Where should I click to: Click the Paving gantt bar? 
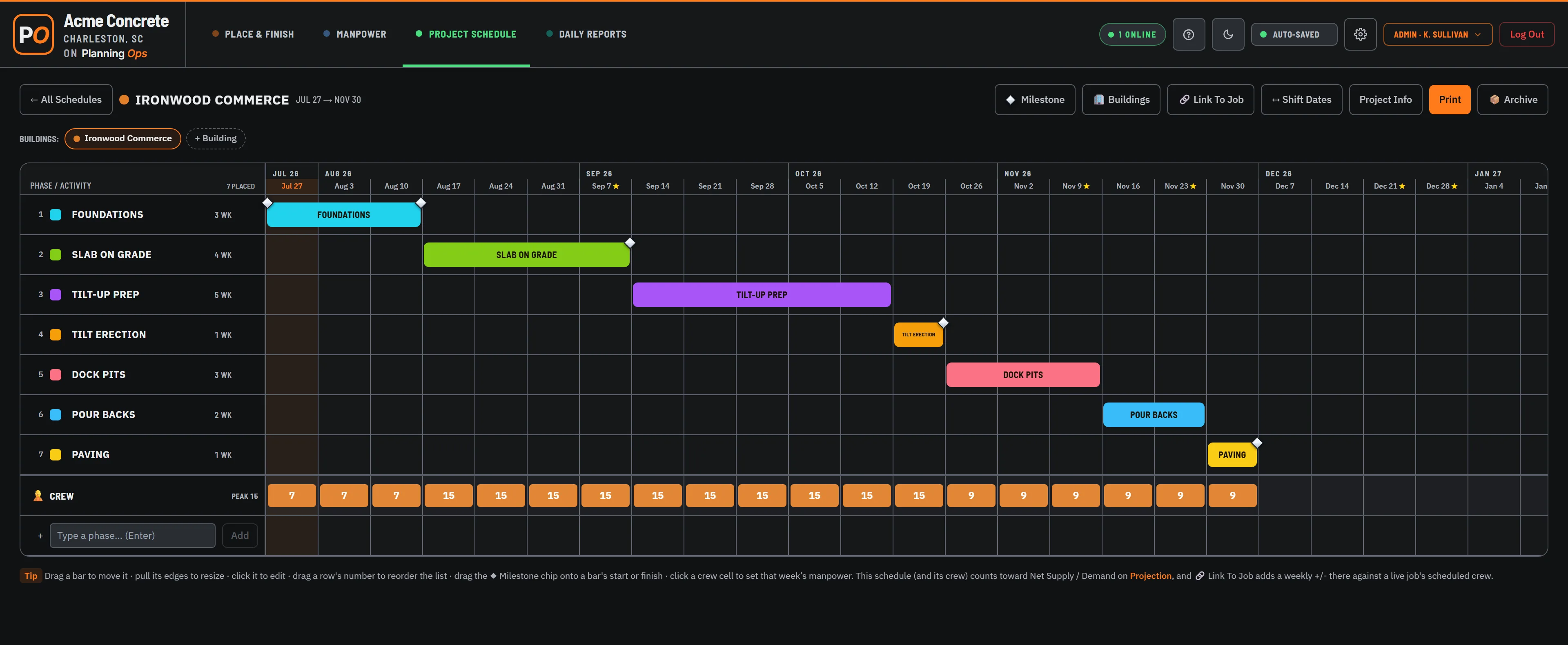1232,455
